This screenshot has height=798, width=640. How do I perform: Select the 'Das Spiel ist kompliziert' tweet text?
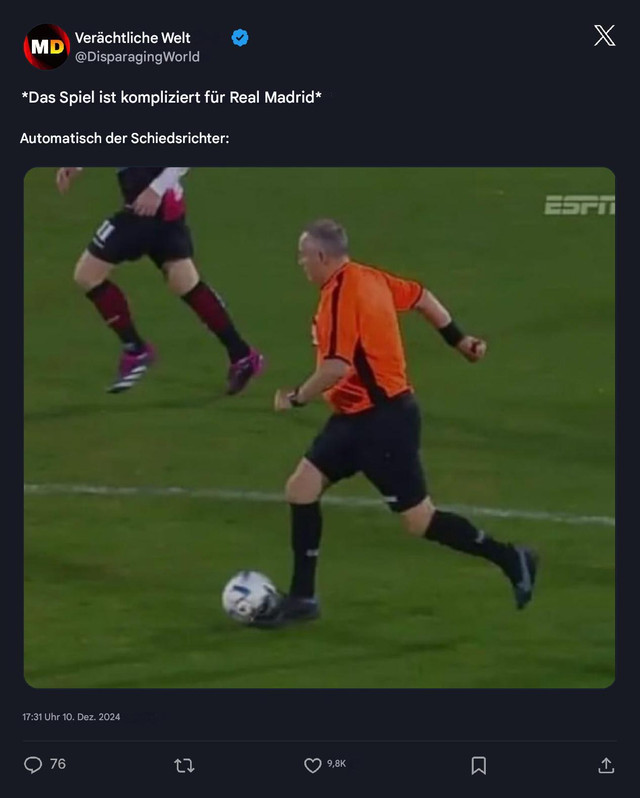171,97
